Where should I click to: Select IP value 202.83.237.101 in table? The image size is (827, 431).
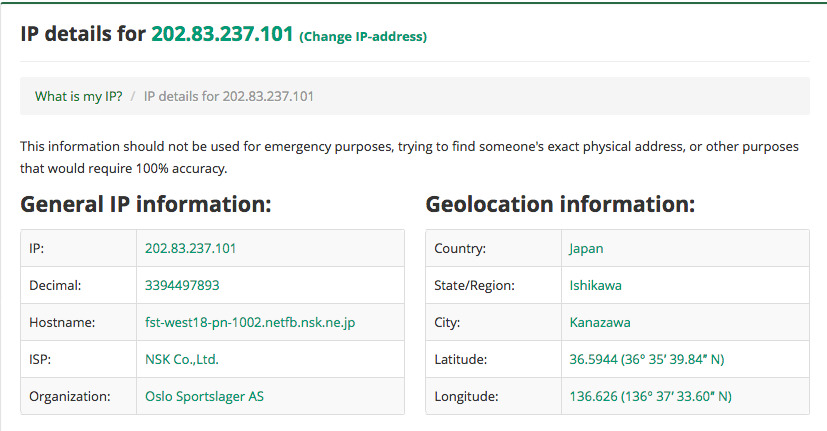tap(190, 248)
